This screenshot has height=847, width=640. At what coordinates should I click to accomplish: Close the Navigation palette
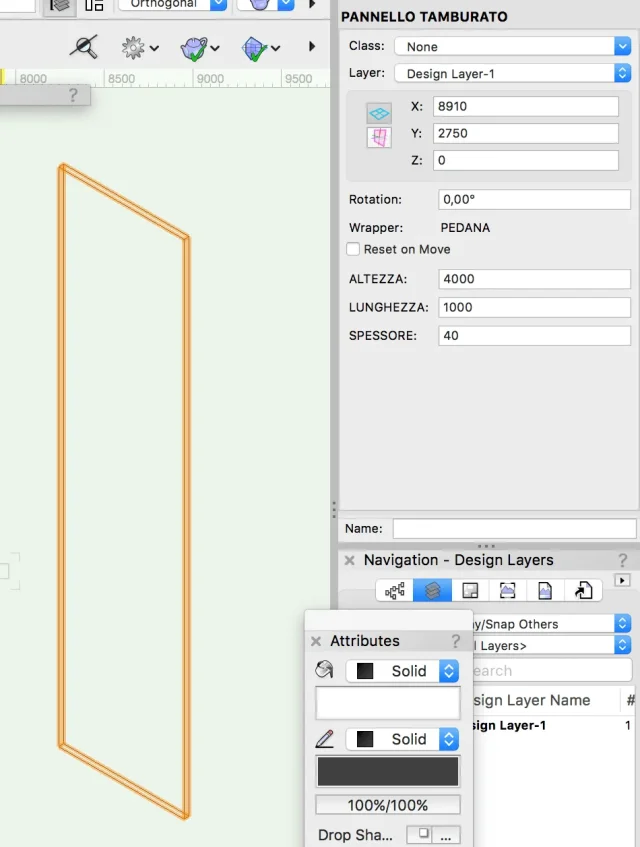pyautogui.click(x=349, y=560)
